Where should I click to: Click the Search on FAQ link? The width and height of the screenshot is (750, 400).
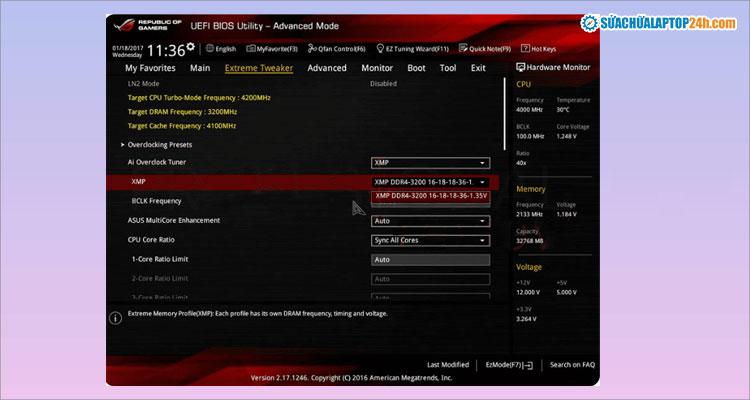pyautogui.click(x=572, y=365)
